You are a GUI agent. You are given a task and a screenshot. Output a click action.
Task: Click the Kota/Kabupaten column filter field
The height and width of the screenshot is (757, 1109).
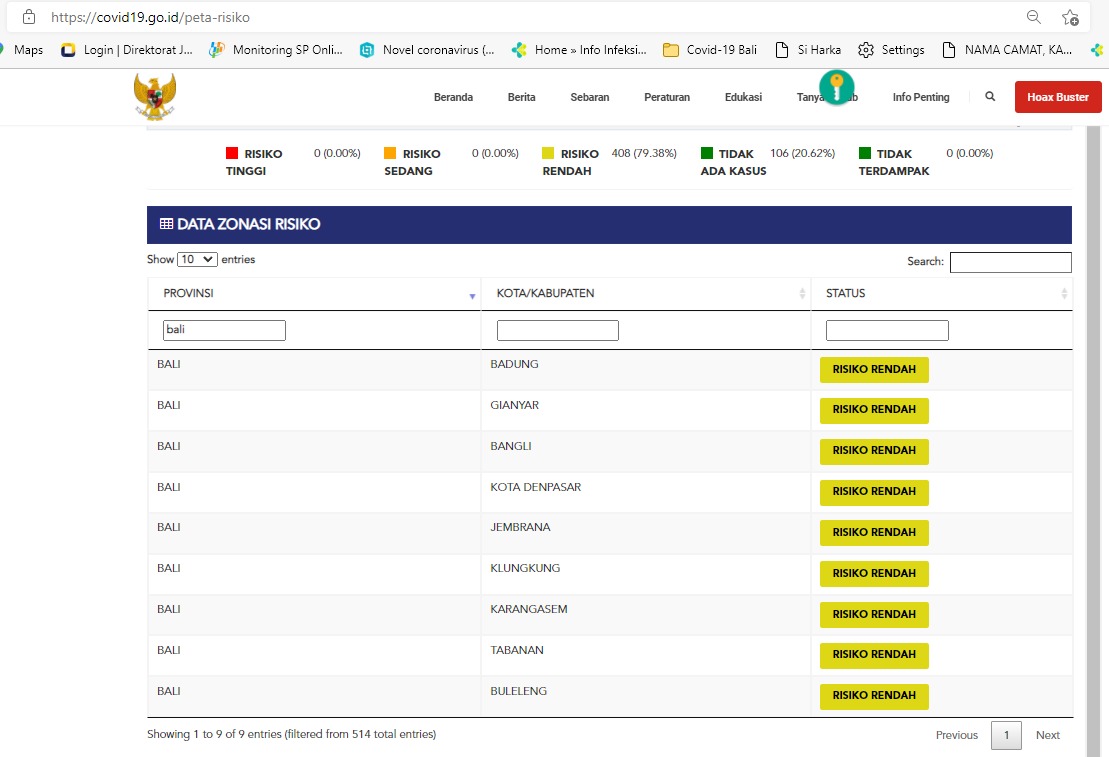pyautogui.click(x=557, y=330)
